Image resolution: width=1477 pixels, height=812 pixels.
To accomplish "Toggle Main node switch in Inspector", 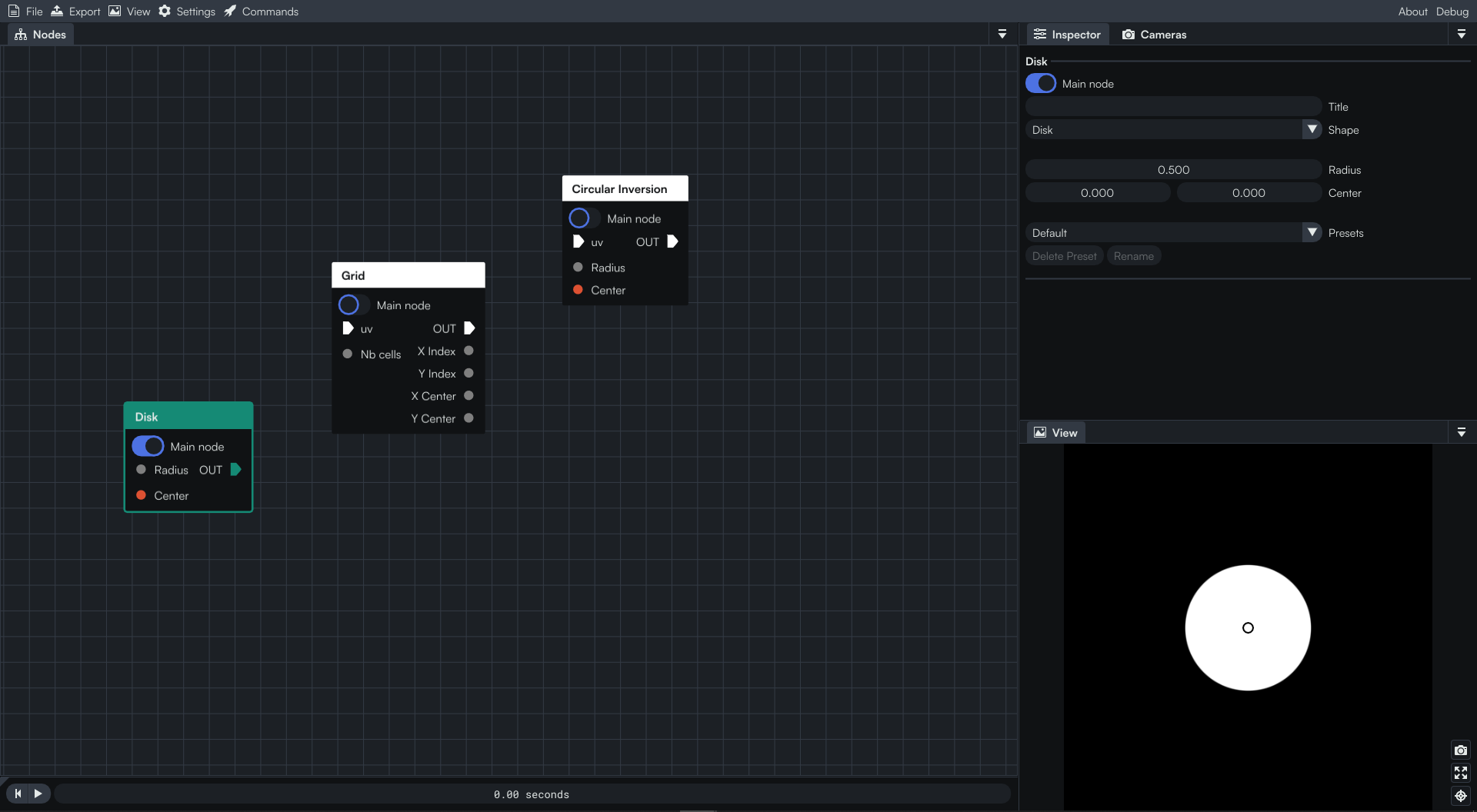I will click(x=1041, y=83).
